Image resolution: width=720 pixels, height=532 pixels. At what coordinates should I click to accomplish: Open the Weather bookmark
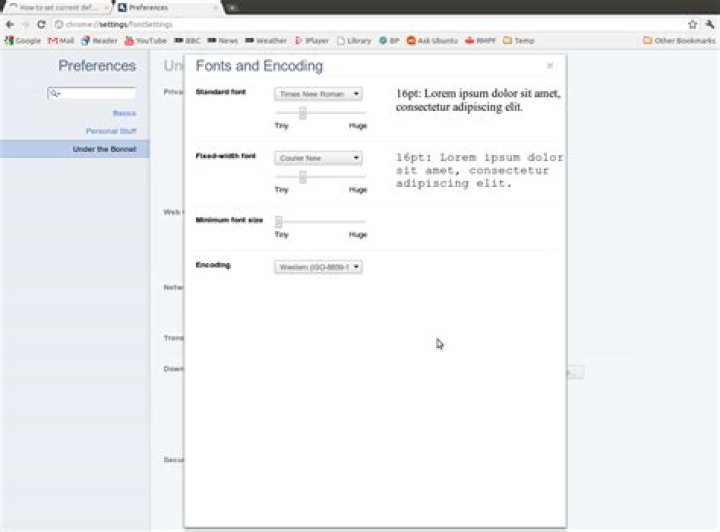[x=266, y=41]
